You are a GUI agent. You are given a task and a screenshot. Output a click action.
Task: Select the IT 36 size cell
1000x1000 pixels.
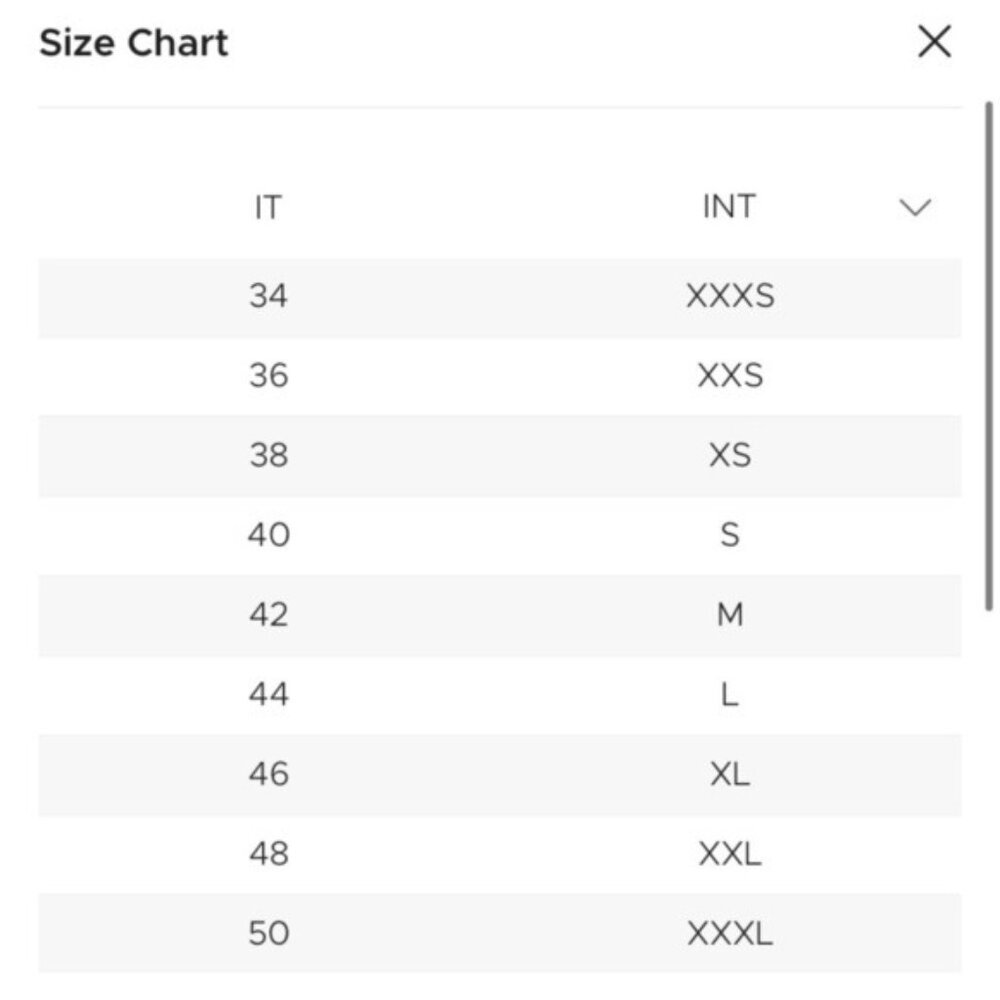pyautogui.click(x=268, y=375)
